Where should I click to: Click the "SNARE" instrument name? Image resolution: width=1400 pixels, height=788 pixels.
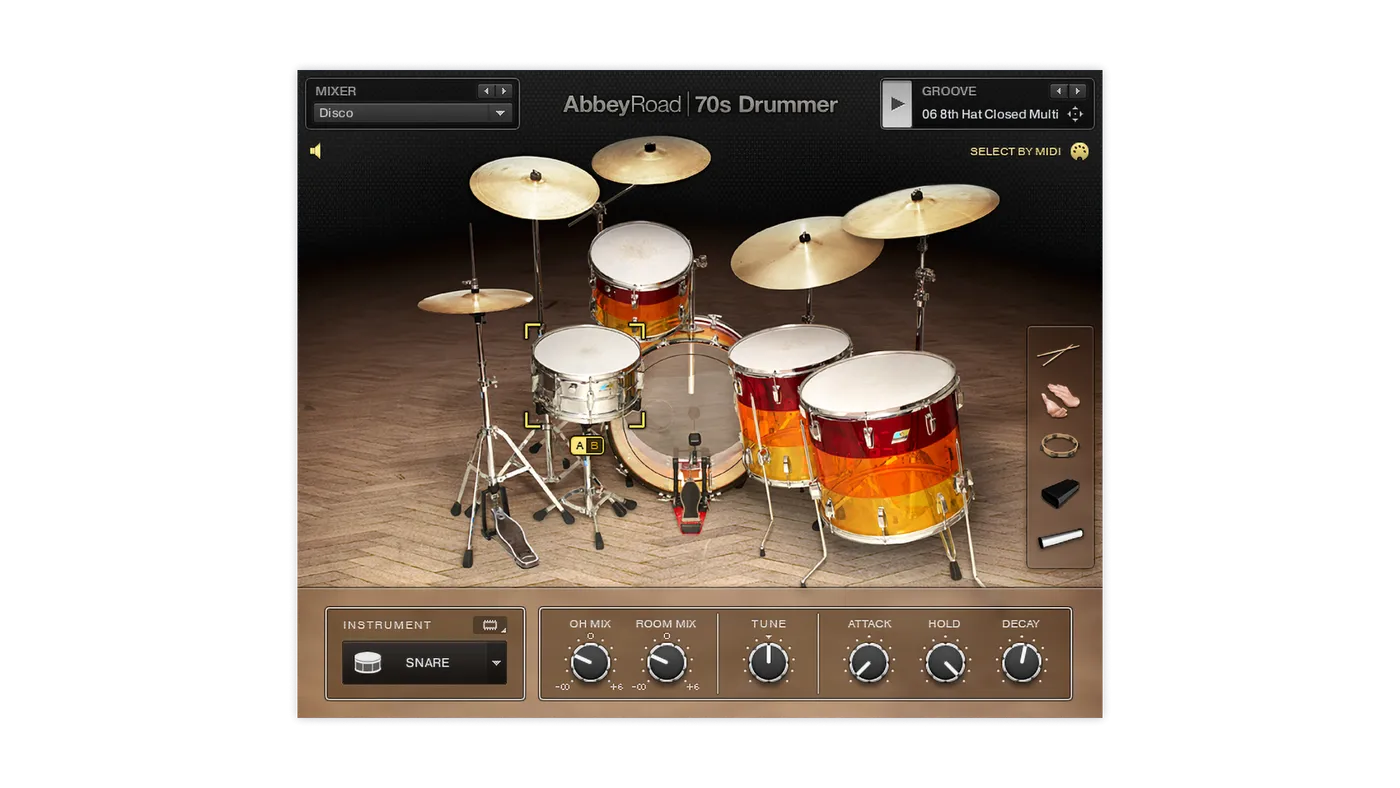click(427, 663)
